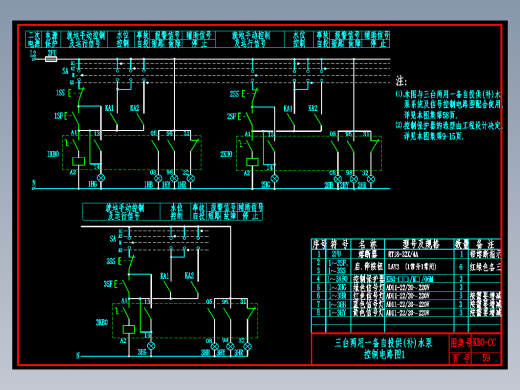This screenshot has height=390, width=520.
Task: Click the 页号 label in title block
Action: pyautogui.click(x=461, y=358)
